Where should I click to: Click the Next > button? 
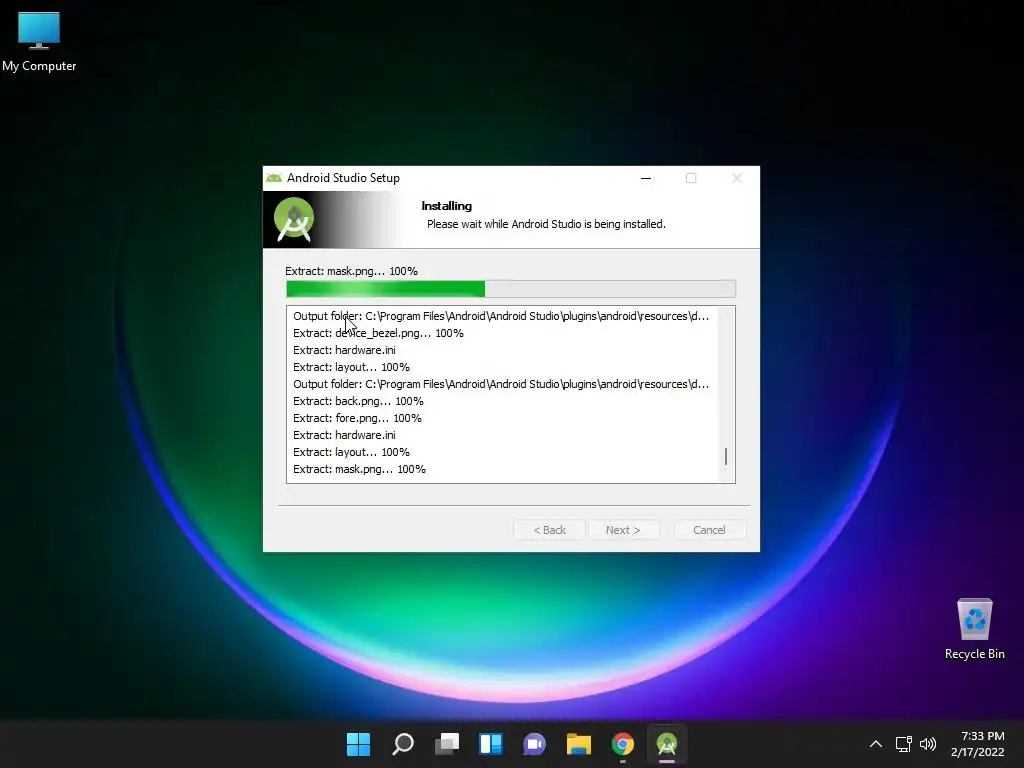[623, 530]
